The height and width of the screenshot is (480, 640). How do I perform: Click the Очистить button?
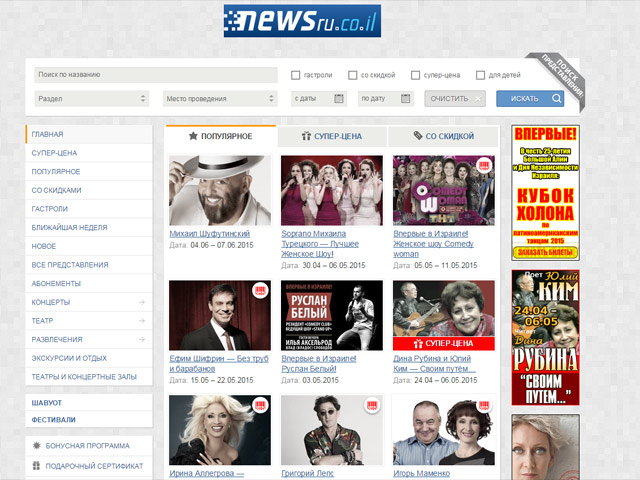(455, 99)
